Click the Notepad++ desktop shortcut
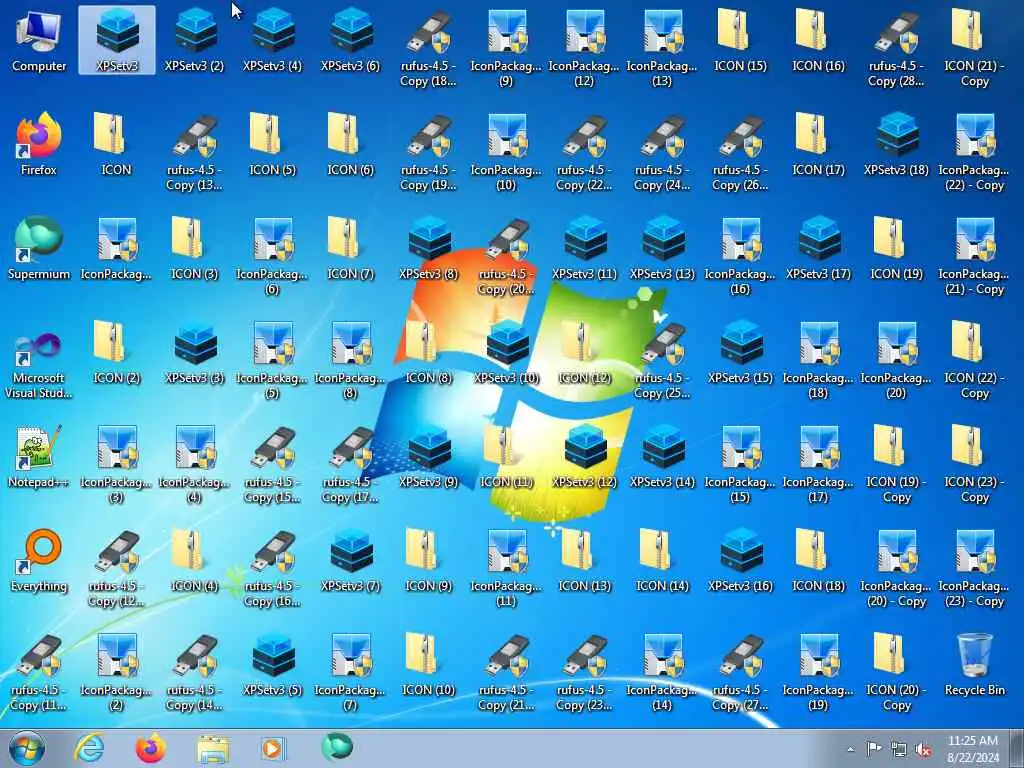 (39, 456)
